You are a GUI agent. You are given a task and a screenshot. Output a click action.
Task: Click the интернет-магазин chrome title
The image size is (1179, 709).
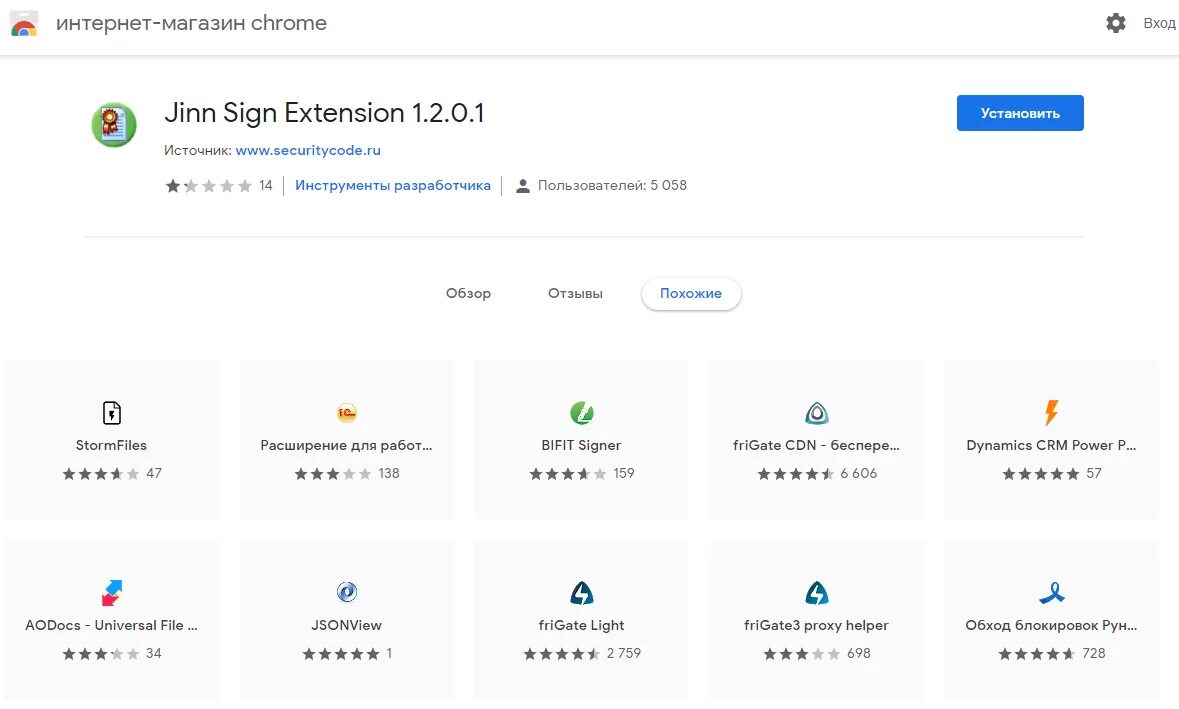tap(191, 23)
